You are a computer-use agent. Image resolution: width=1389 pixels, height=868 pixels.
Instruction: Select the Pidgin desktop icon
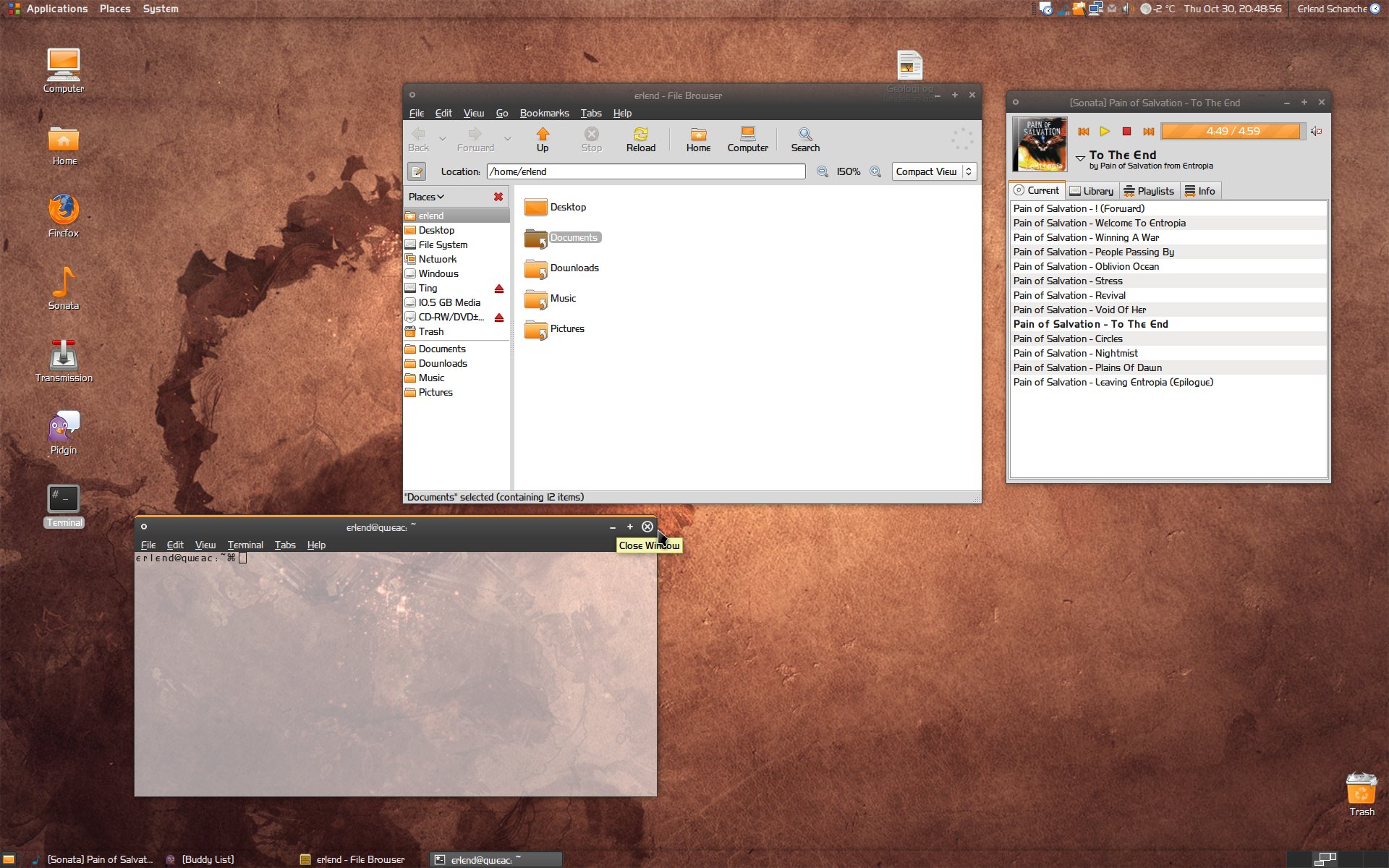(x=64, y=433)
